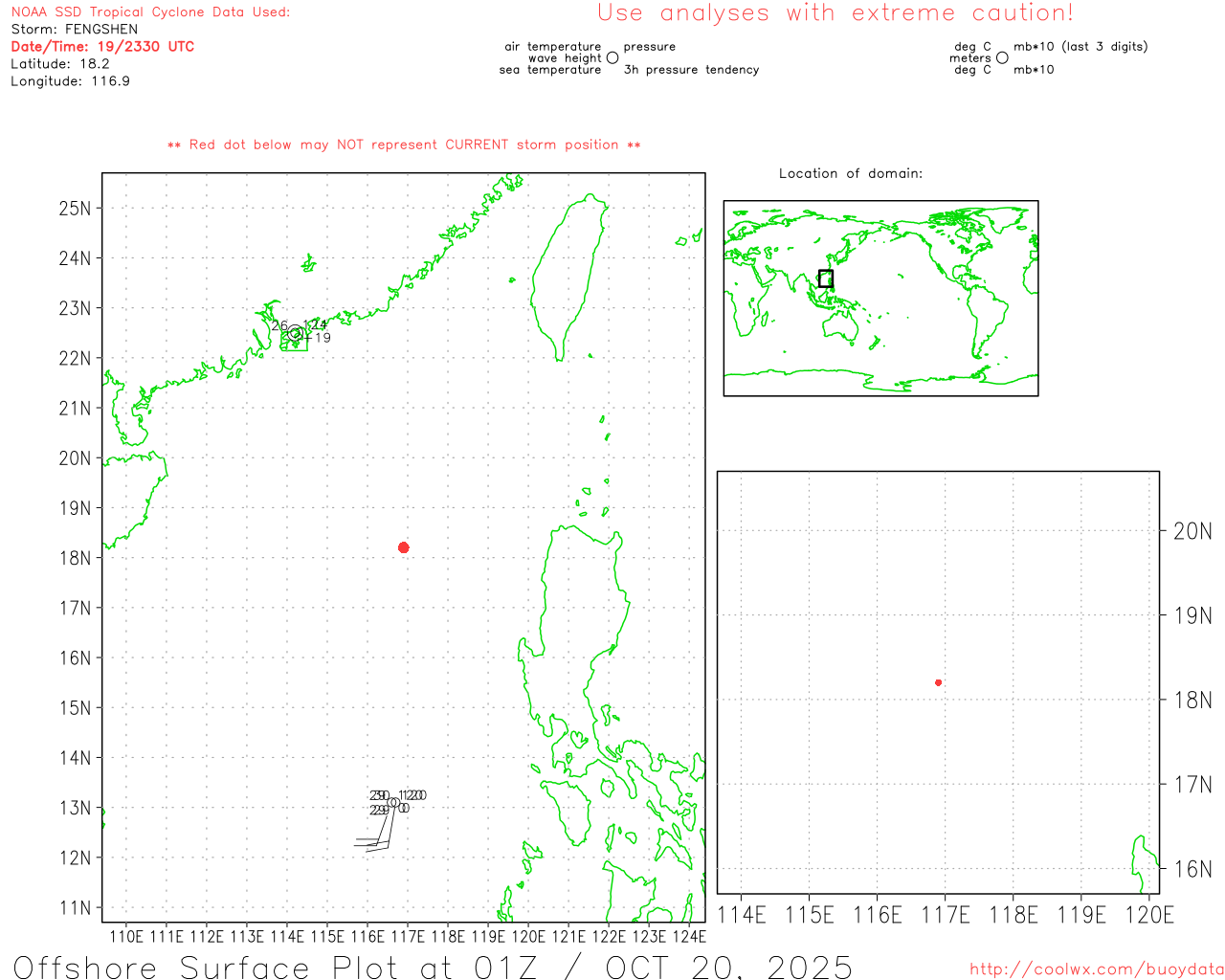Viewport: 1225px width, 980px height.
Task: Open the coolwx.com buoydata link
Action: pos(1096,969)
